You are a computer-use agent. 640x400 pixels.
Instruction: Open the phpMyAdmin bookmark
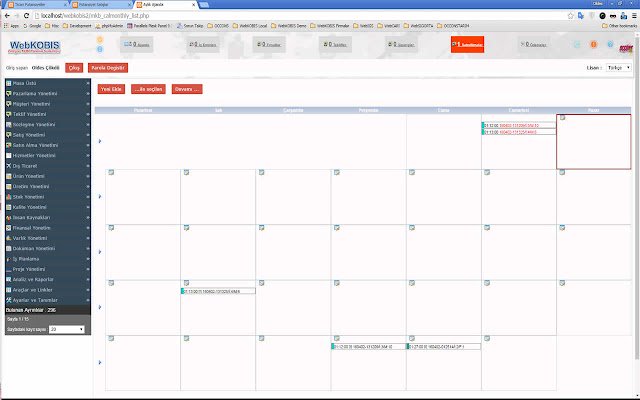pyautogui.click(x=109, y=26)
